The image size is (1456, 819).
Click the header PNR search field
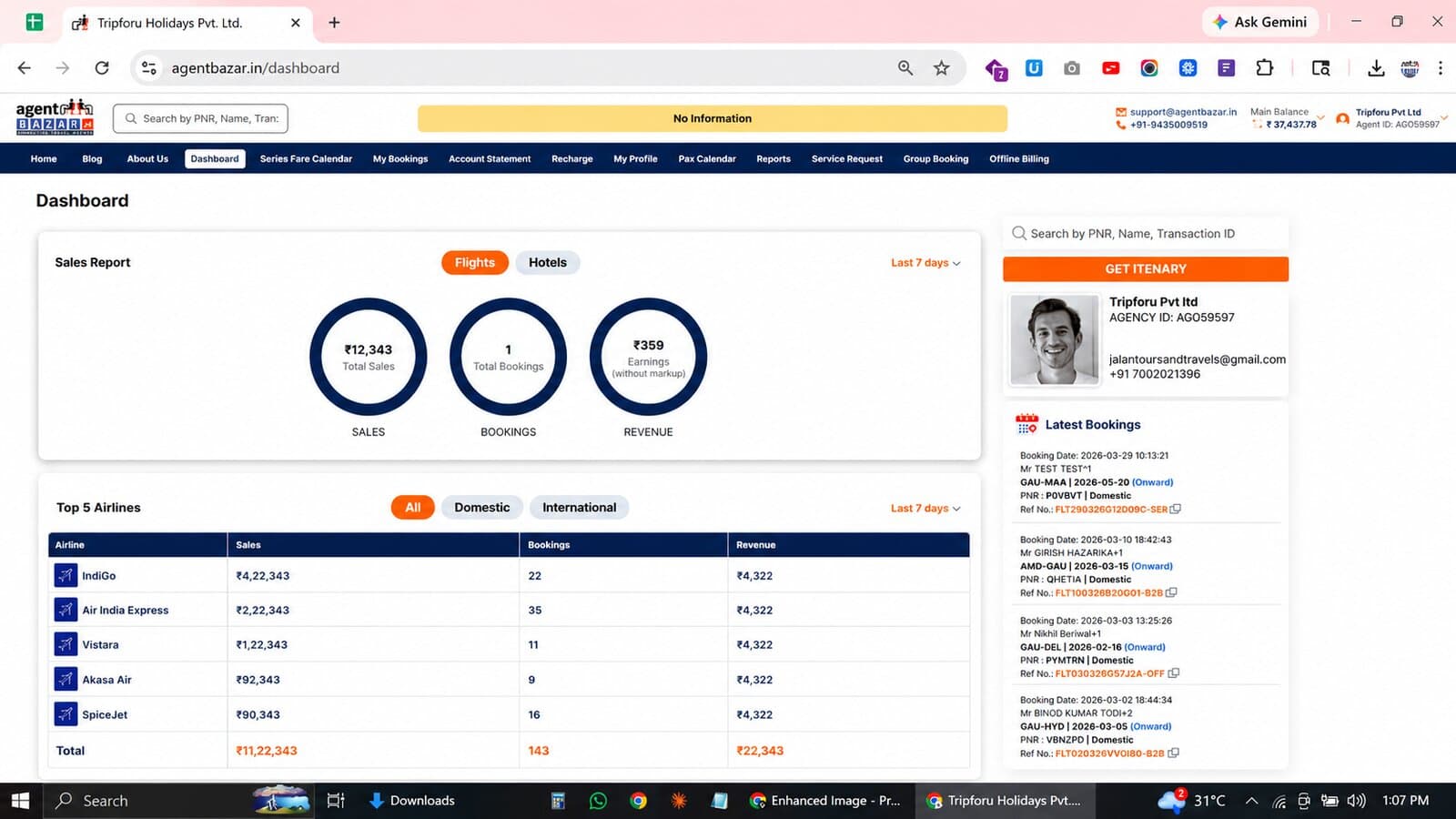point(200,118)
